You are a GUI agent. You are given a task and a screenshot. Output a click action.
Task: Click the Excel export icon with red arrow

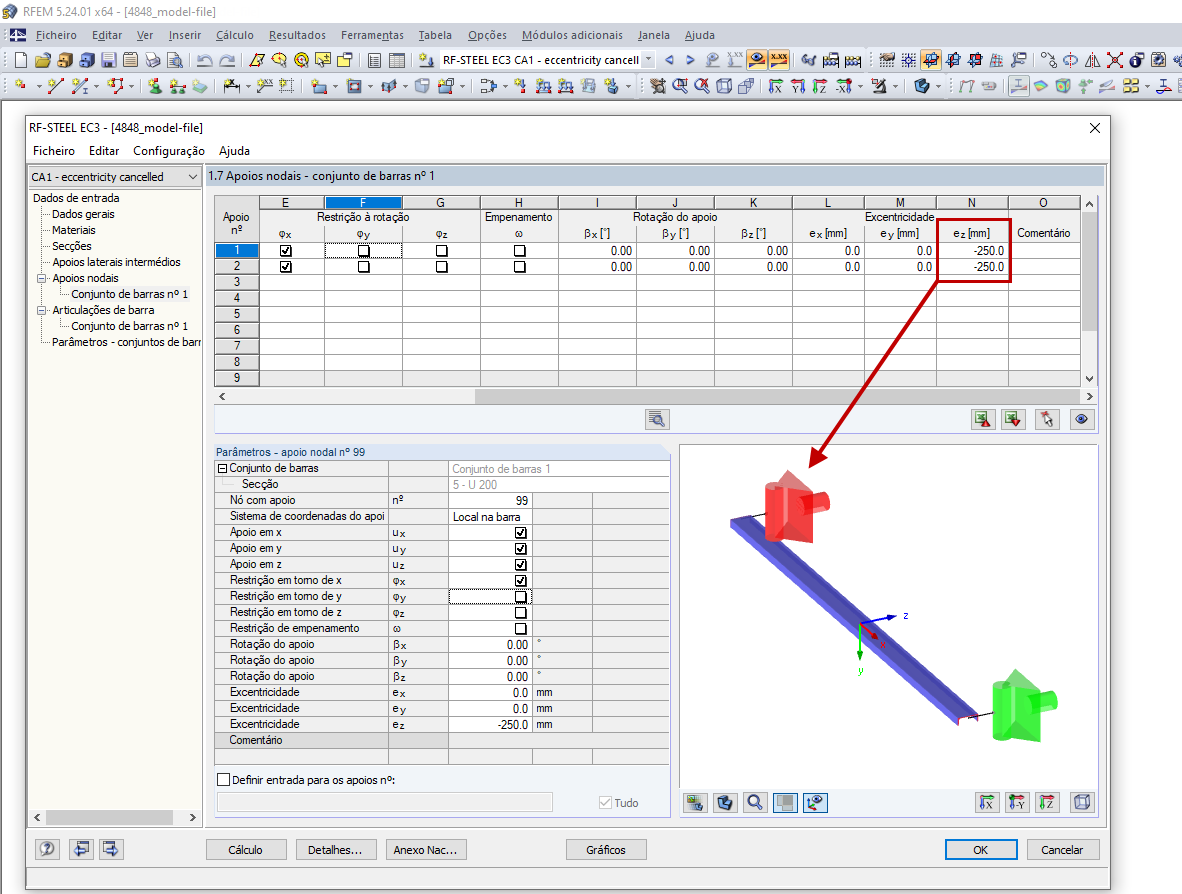pyautogui.click(x=983, y=420)
